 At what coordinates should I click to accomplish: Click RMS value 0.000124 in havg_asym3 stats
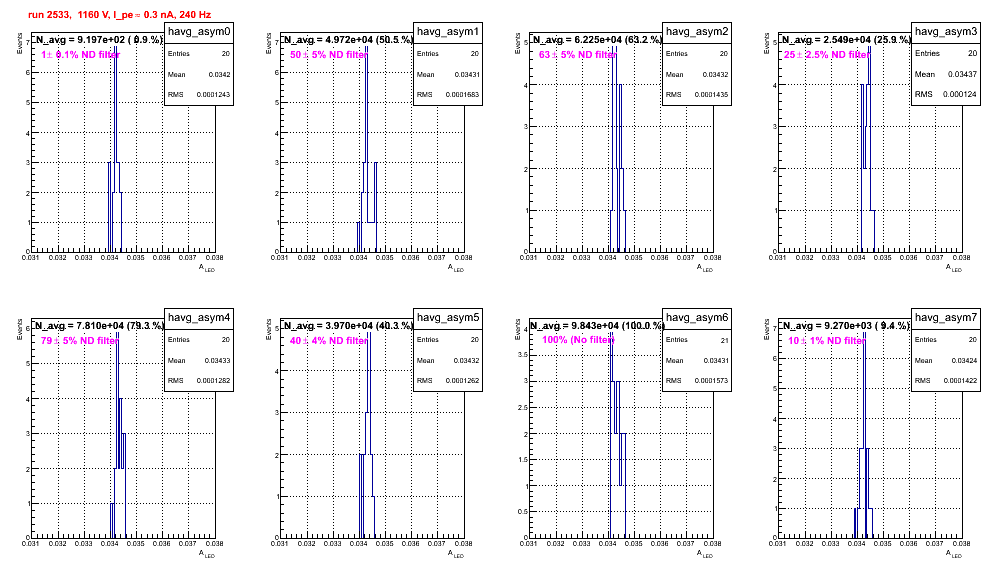tap(960, 94)
